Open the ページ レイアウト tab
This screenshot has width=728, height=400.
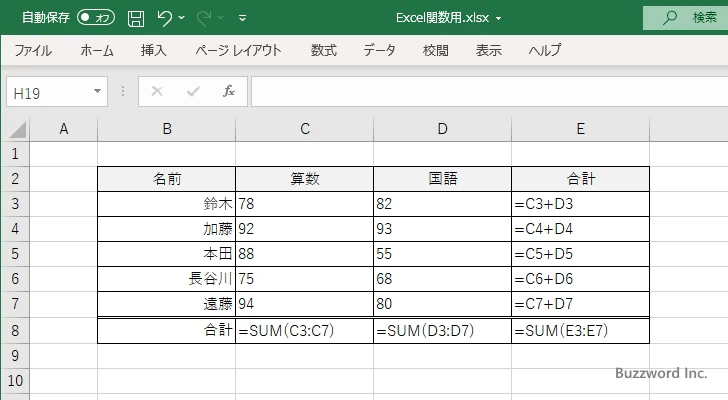tap(238, 50)
